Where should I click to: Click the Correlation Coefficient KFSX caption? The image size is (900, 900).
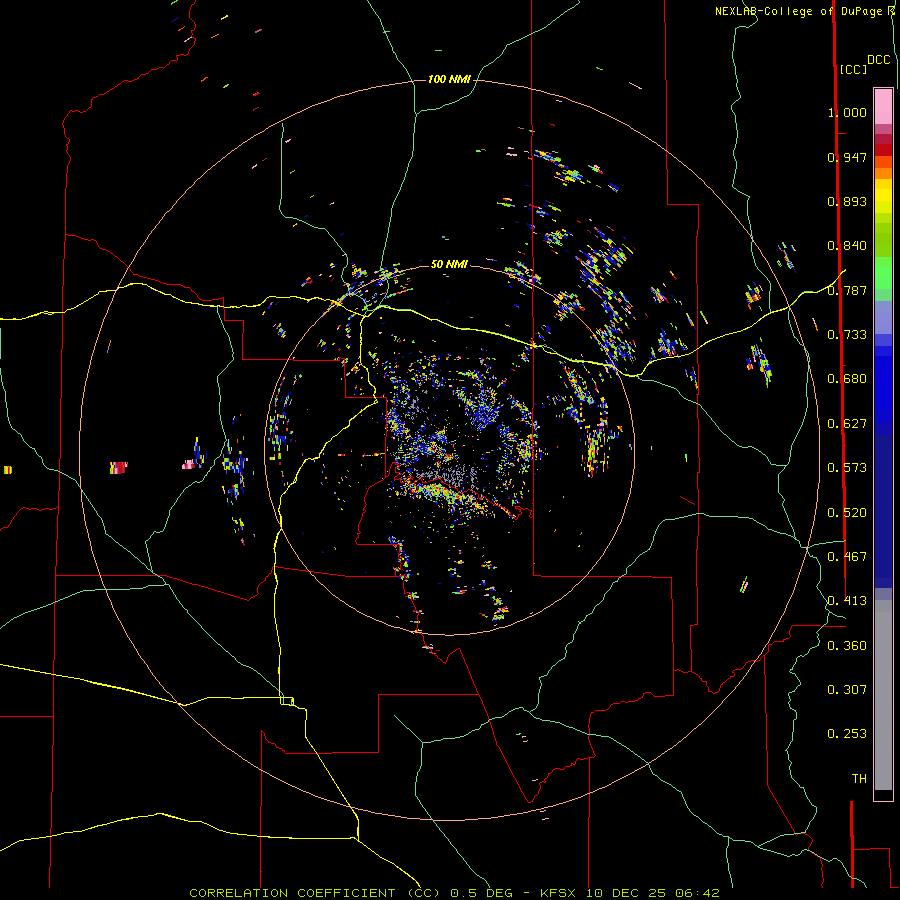(x=454, y=893)
